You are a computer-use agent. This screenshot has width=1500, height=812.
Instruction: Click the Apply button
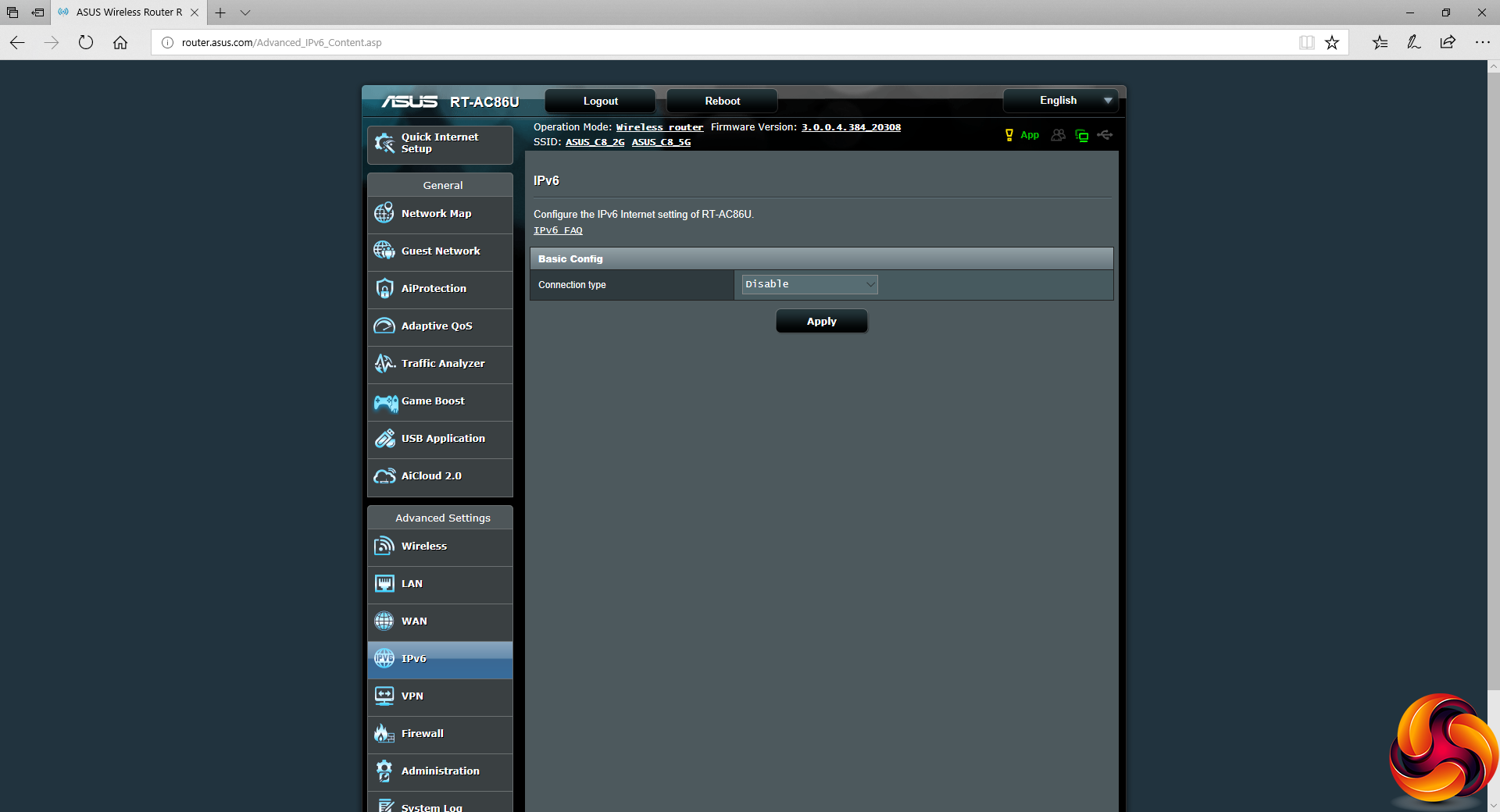click(x=821, y=321)
